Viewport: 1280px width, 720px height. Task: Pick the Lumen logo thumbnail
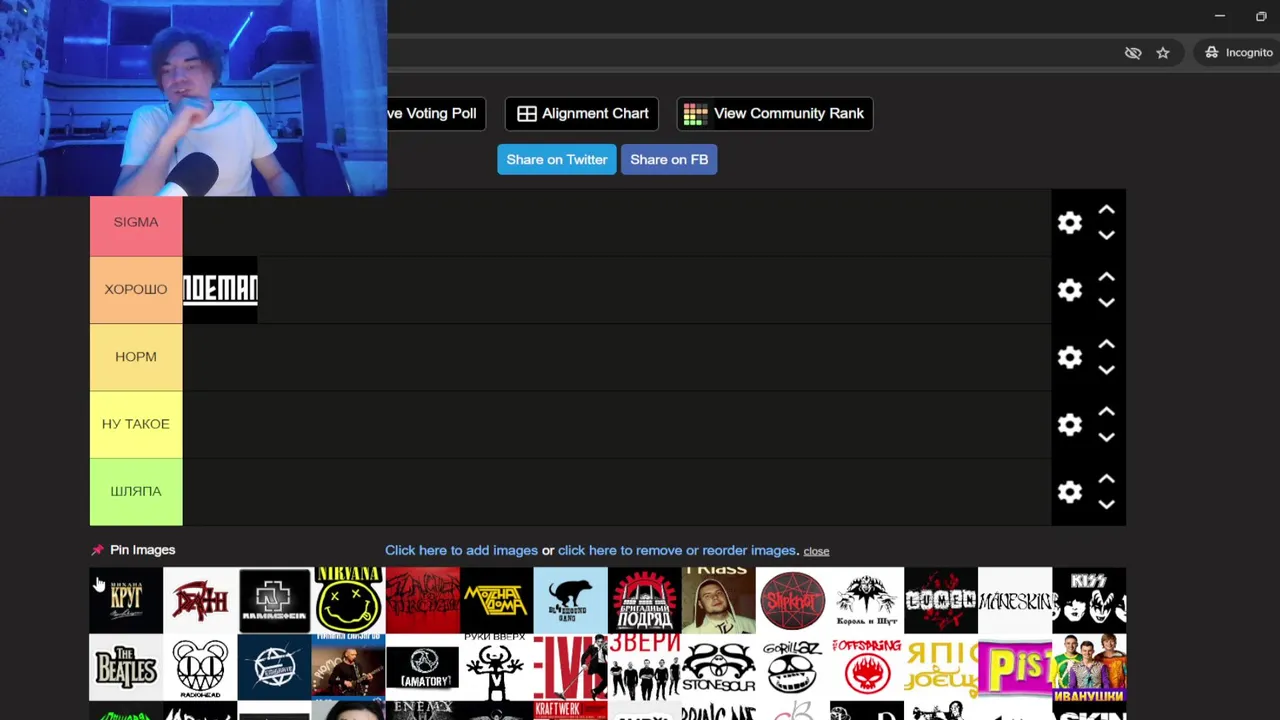pos(940,600)
